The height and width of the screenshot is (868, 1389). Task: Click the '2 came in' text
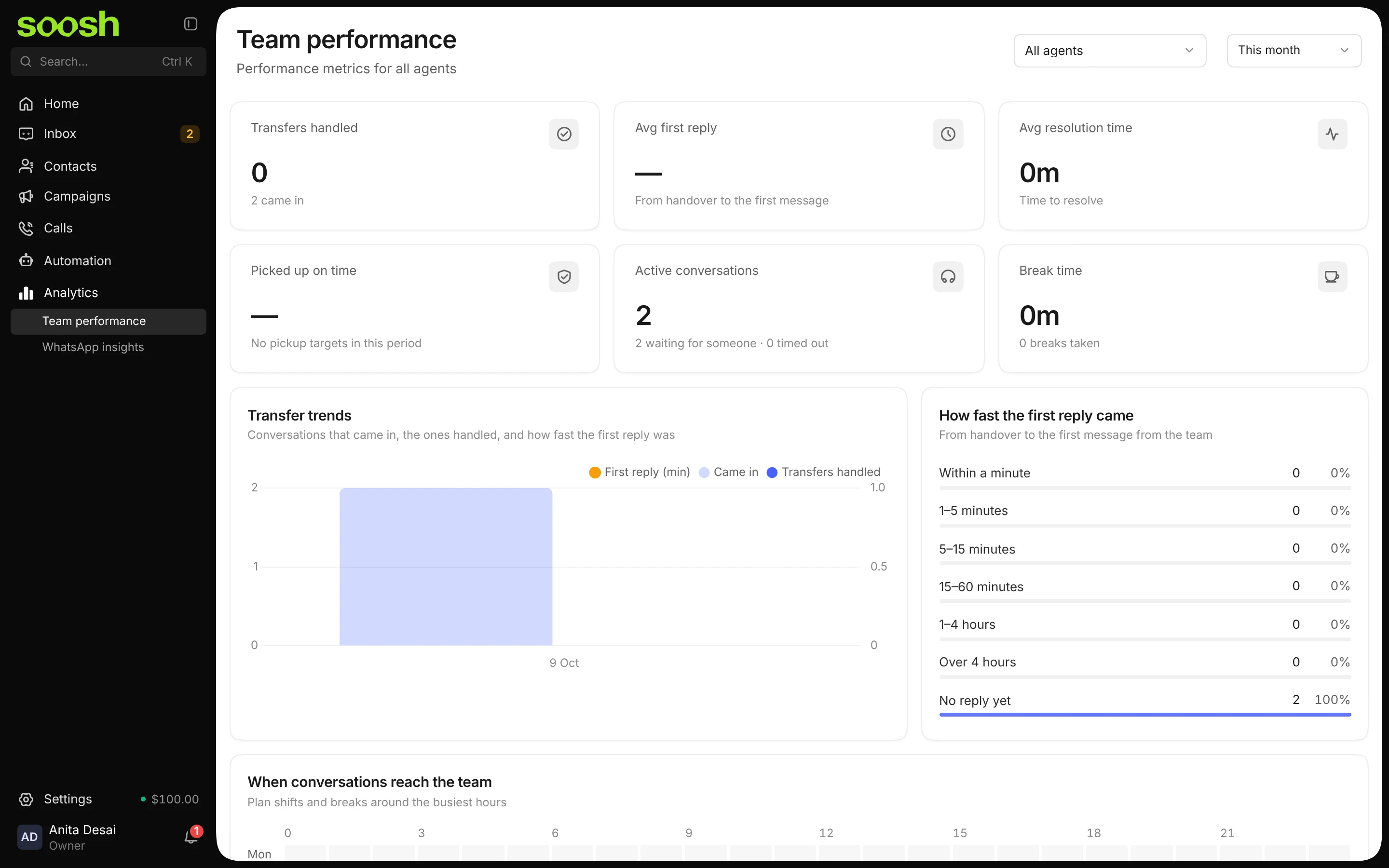pyautogui.click(x=277, y=200)
